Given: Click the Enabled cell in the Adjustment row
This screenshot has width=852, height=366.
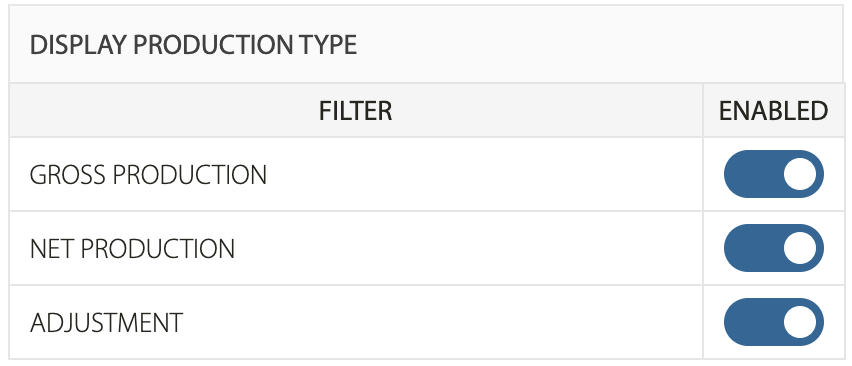Looking at the screenshot, I should (774, 322).
